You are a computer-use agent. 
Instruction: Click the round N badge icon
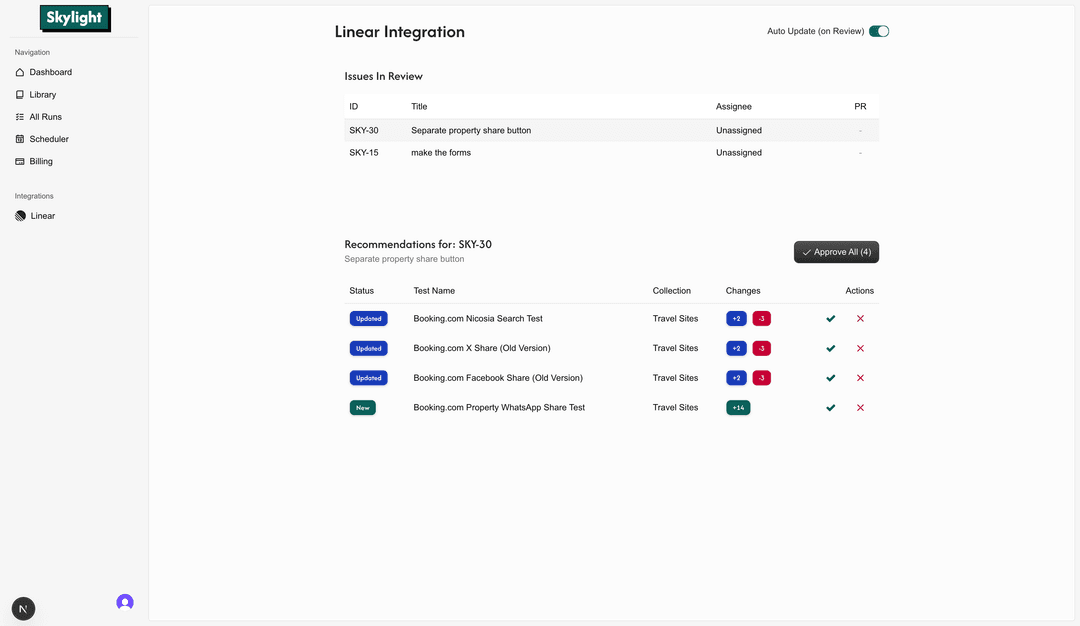23,609
